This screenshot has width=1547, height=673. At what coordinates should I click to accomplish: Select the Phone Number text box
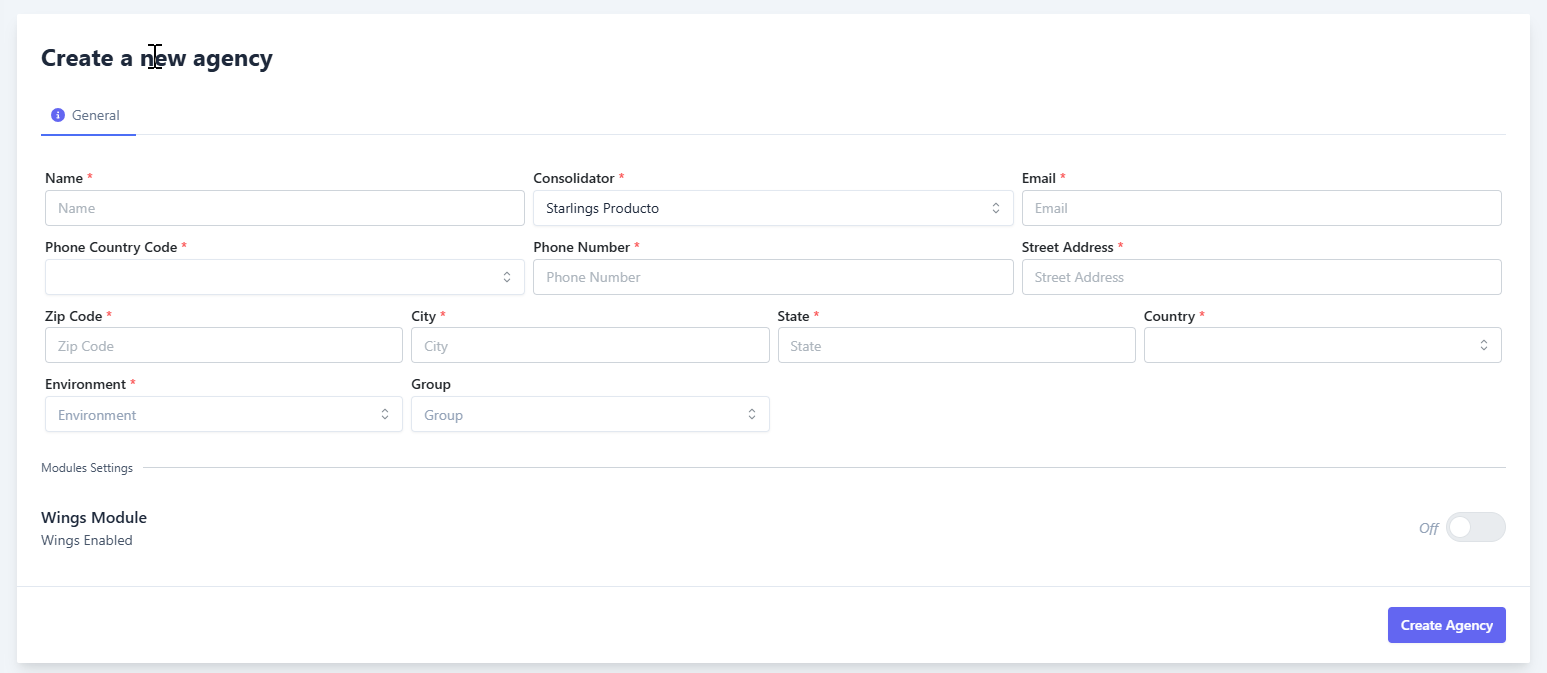772,277
